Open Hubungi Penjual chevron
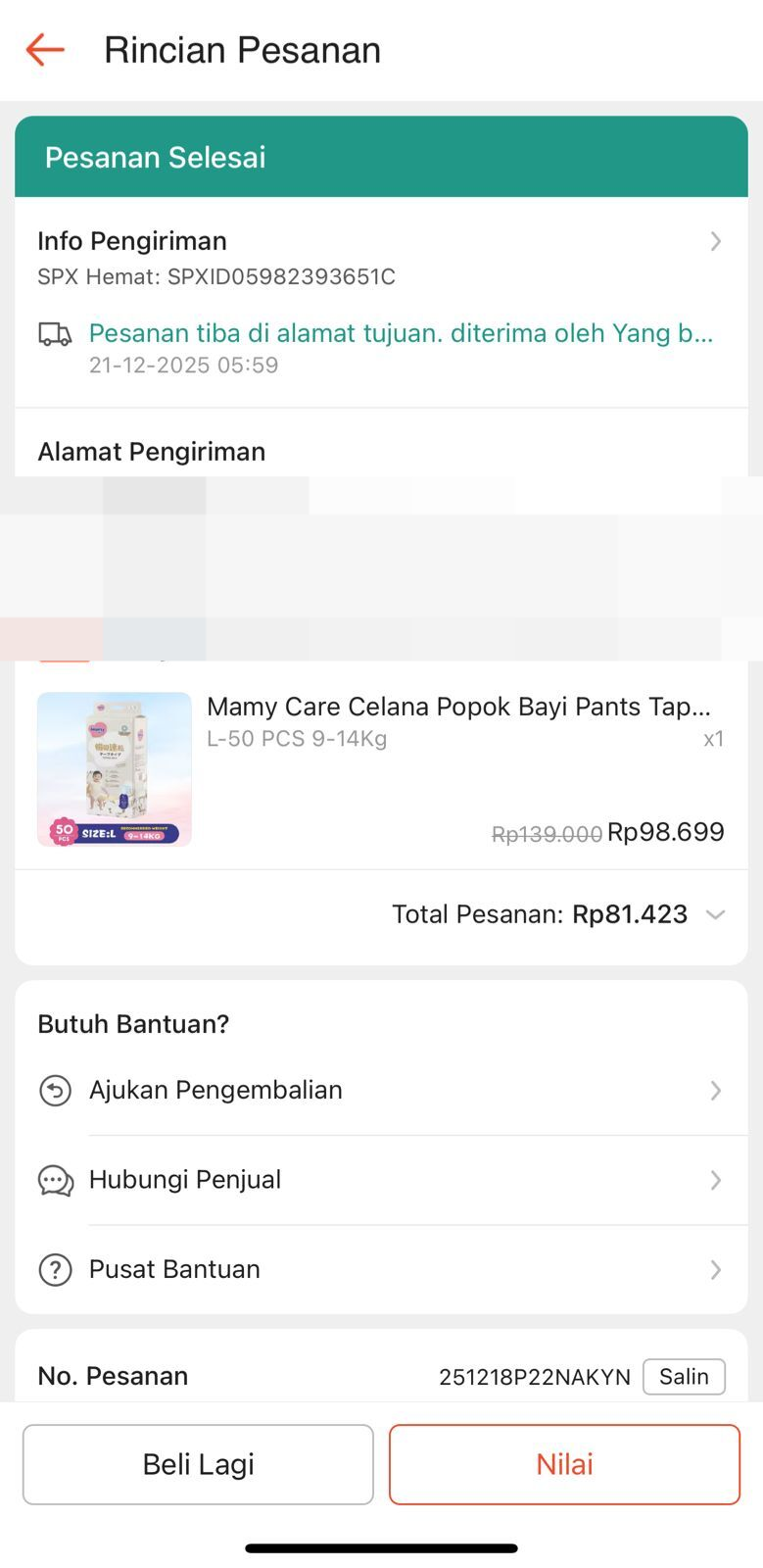763x1568 pixels. pyautogui.click(x=716, y=1181)
